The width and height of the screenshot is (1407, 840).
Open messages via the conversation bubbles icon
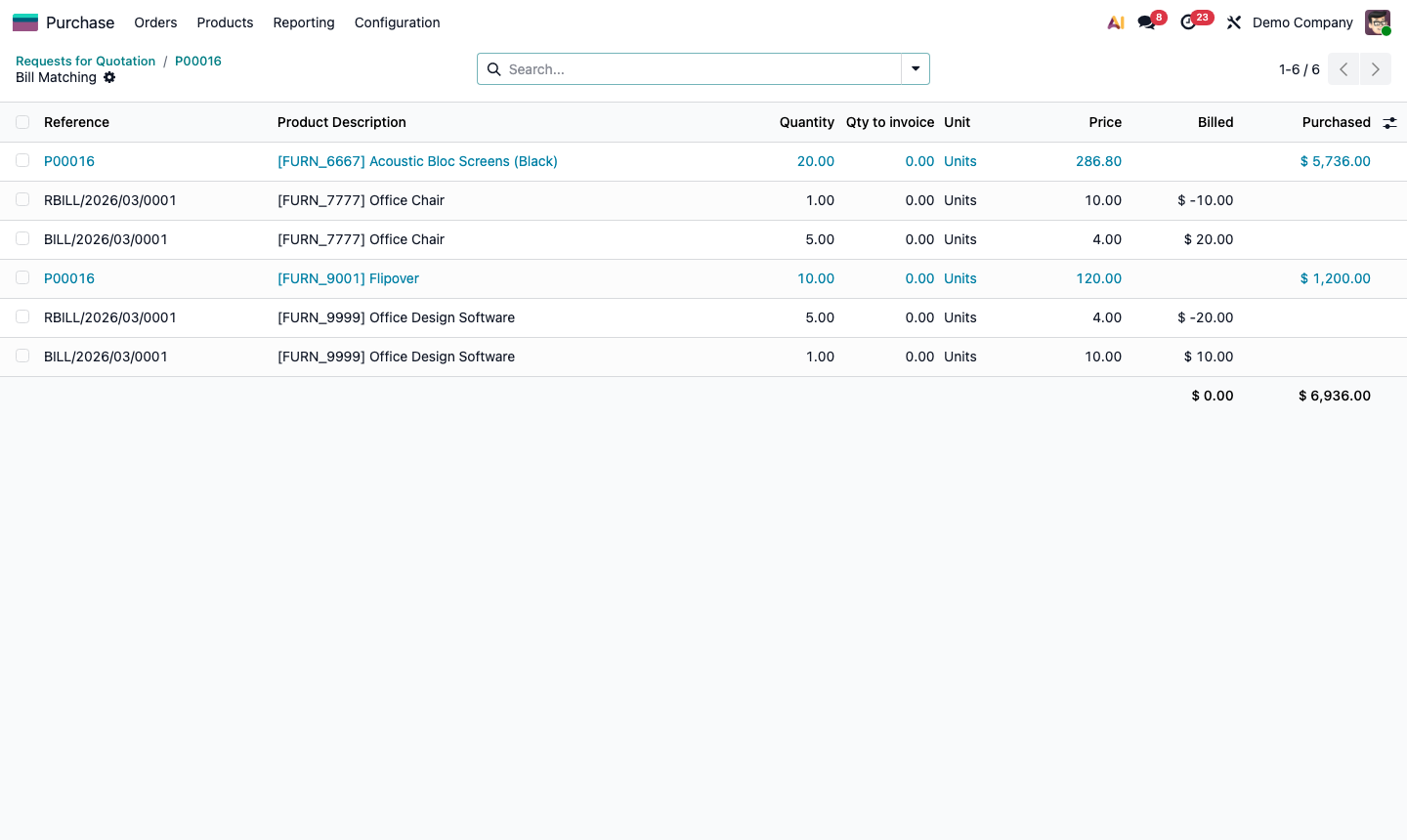click(1145, 21)
